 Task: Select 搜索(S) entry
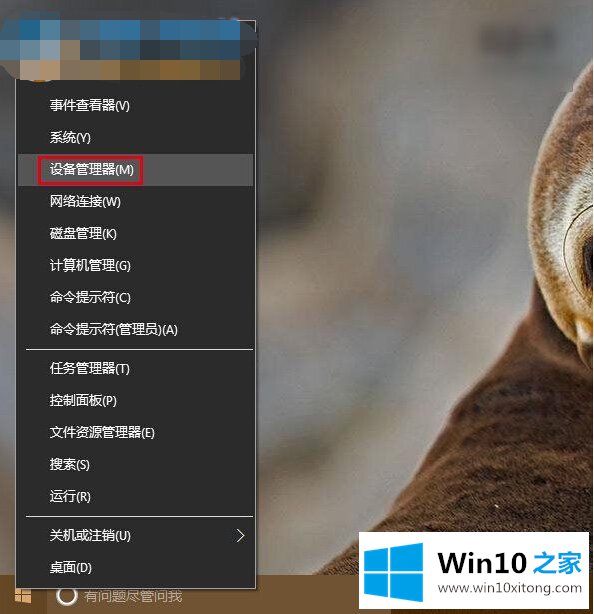coord(135,465)
